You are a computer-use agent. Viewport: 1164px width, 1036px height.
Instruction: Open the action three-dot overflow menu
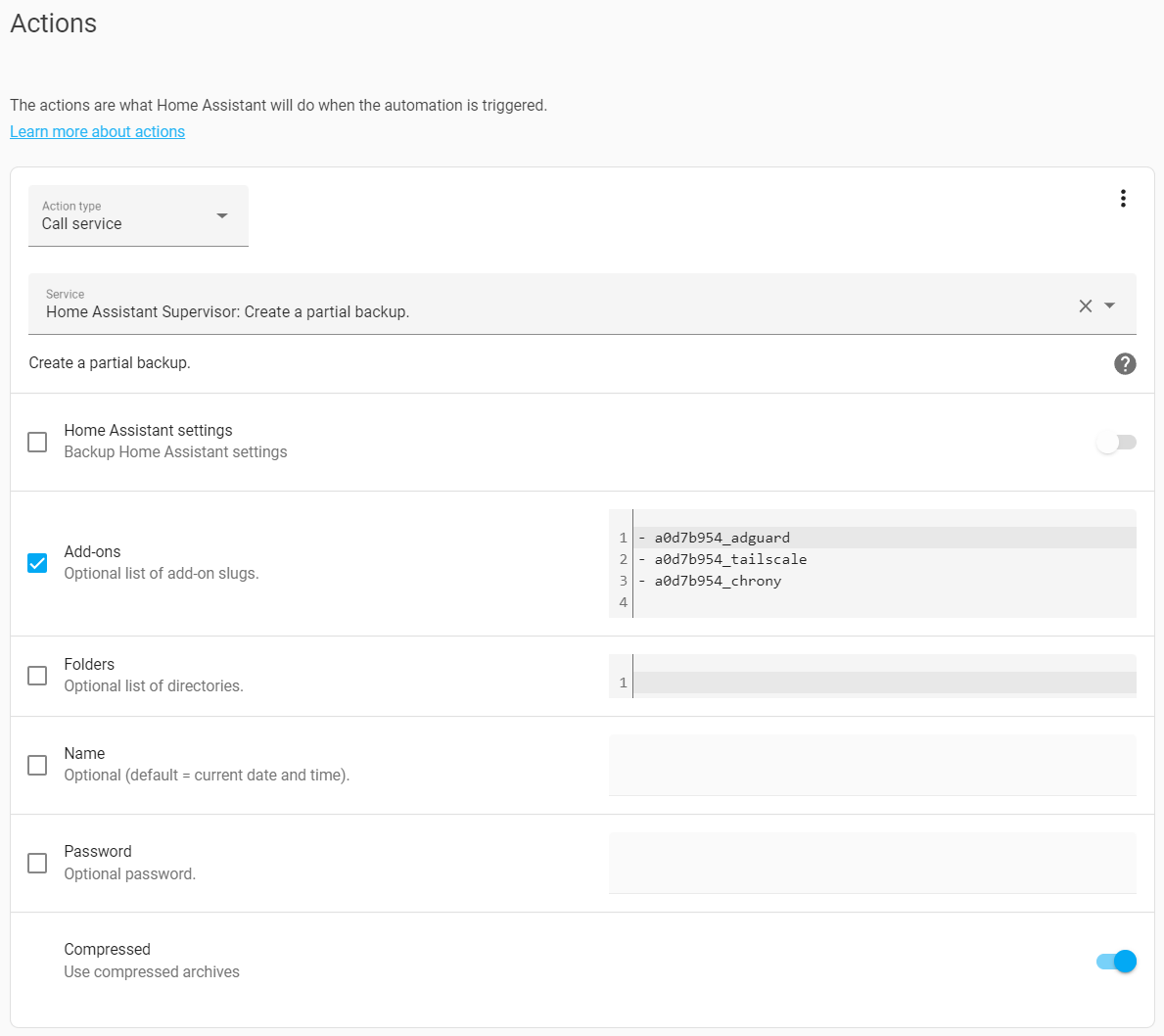[x=1123, y=198]
